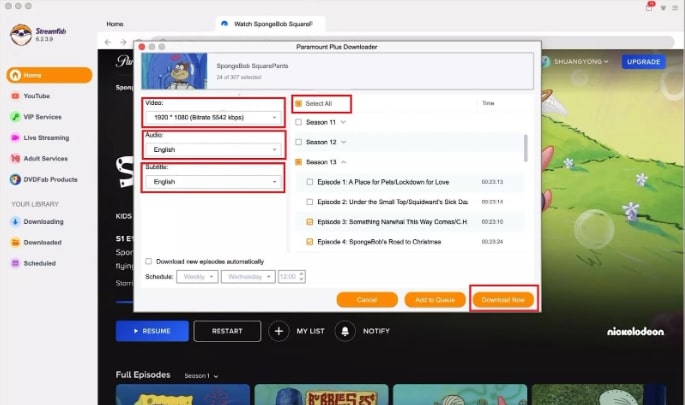Check the Season 12 checkbox
The width and height of the screenshot is (685, 405).
(298, 142)
